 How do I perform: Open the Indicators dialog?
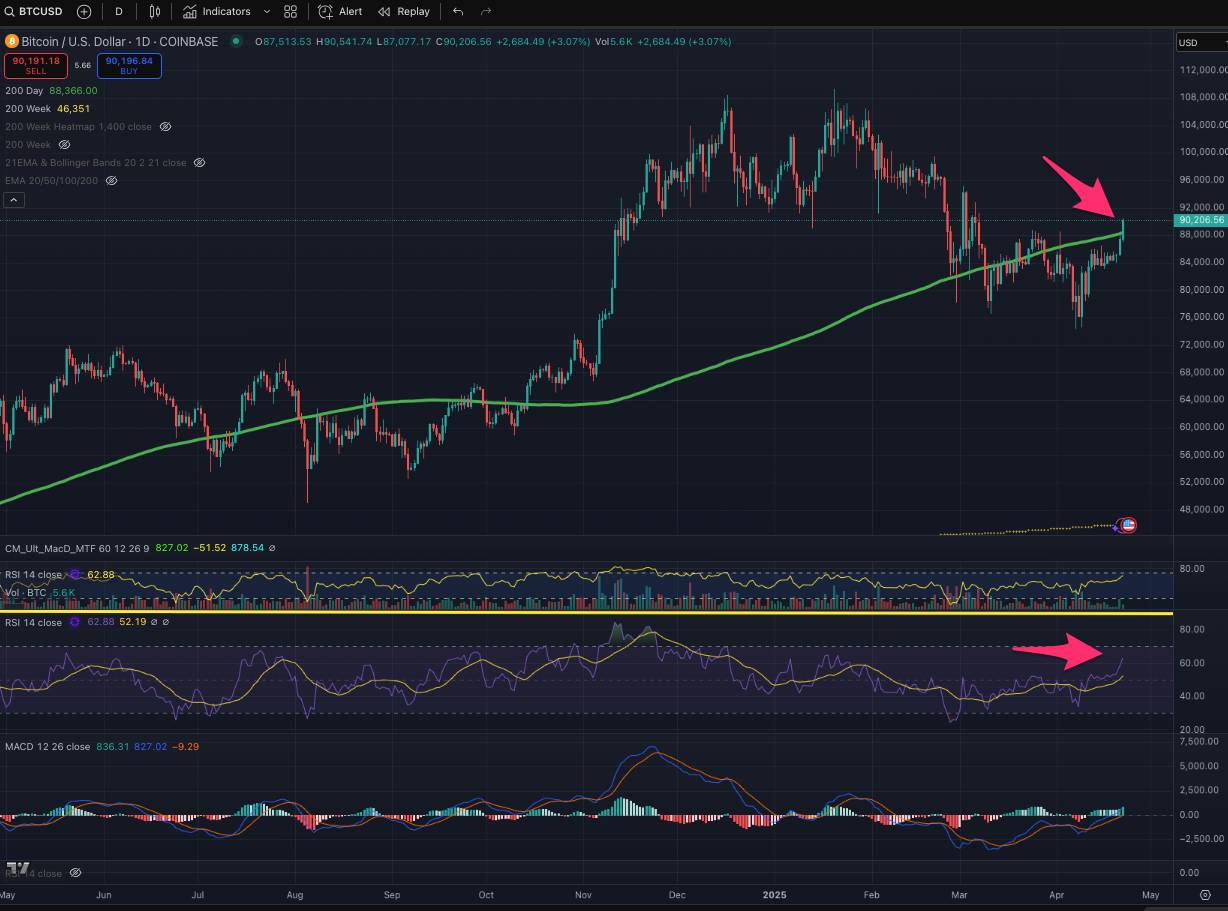217,11
